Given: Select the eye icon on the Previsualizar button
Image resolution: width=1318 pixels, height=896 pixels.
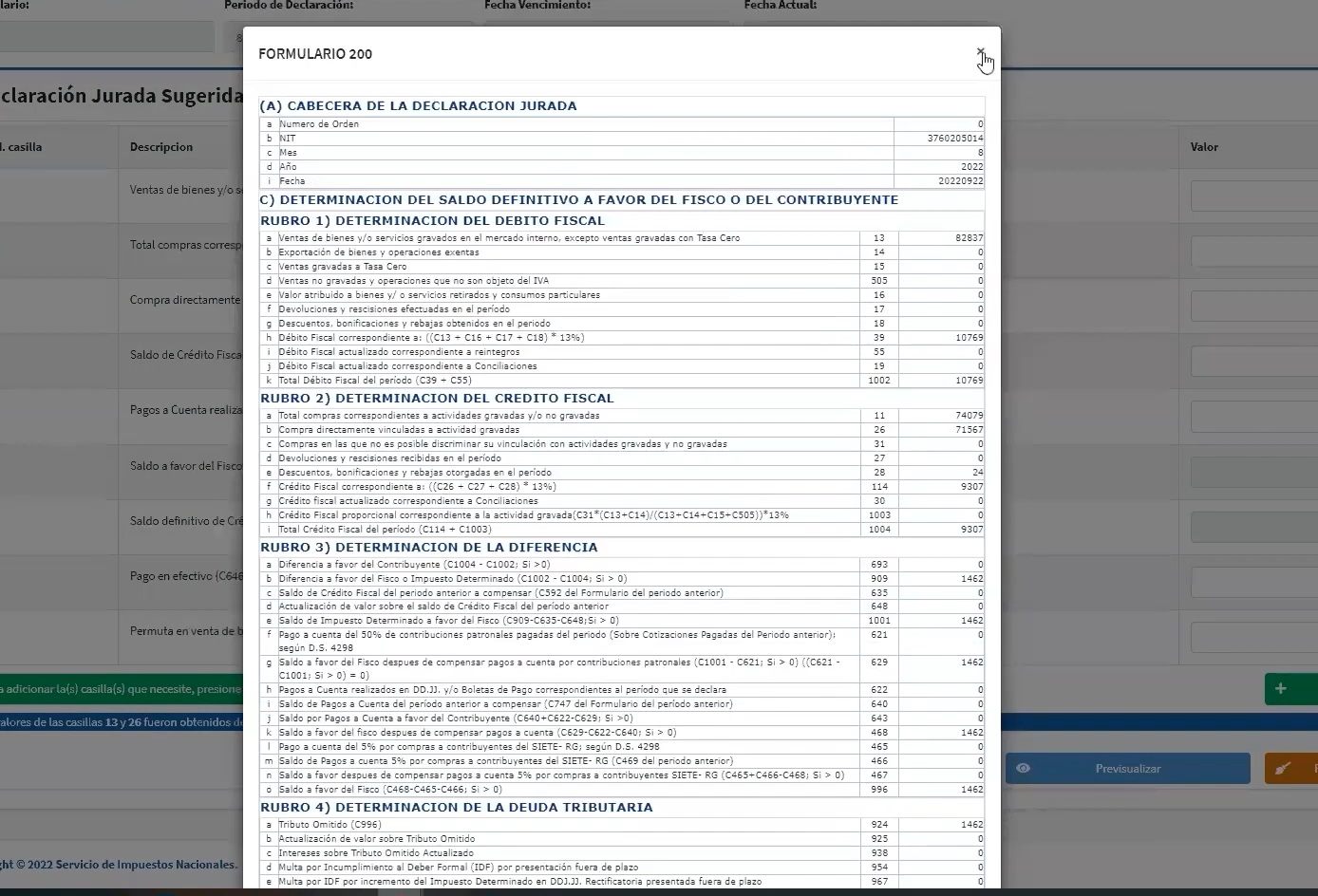Looking at the screenshot, I should (x=1024, y=769).
